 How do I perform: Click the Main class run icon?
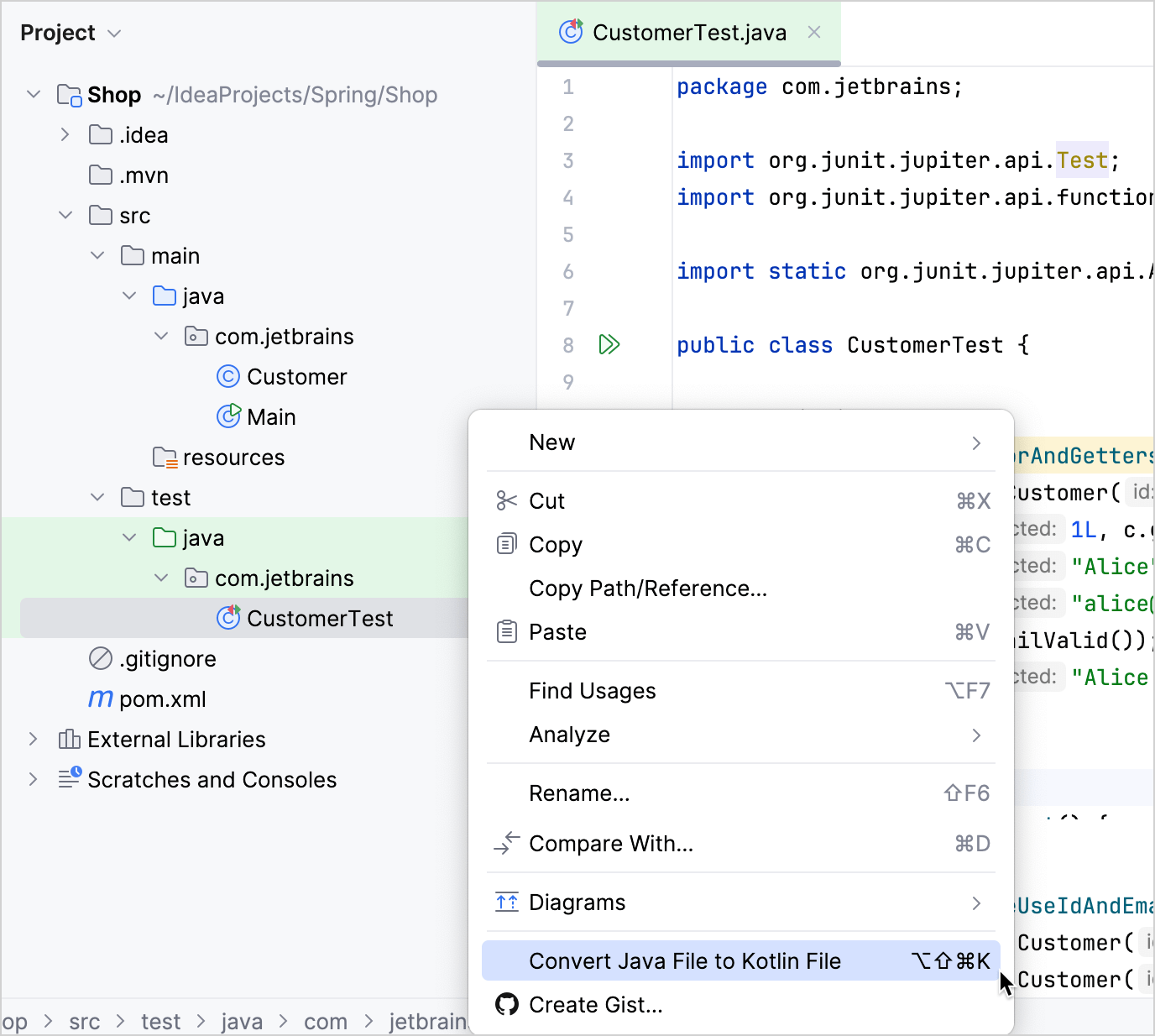pyautogui.click(x=228, y=416)
